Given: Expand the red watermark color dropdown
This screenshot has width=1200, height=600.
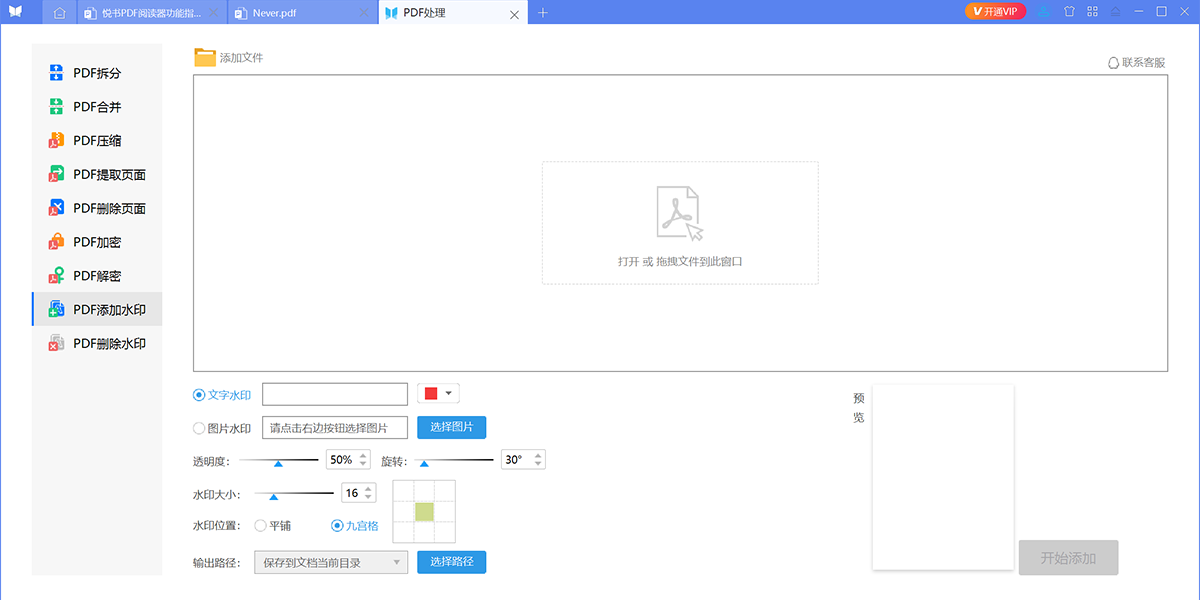Looking at the screenshot, I should (x=438, y=394).
